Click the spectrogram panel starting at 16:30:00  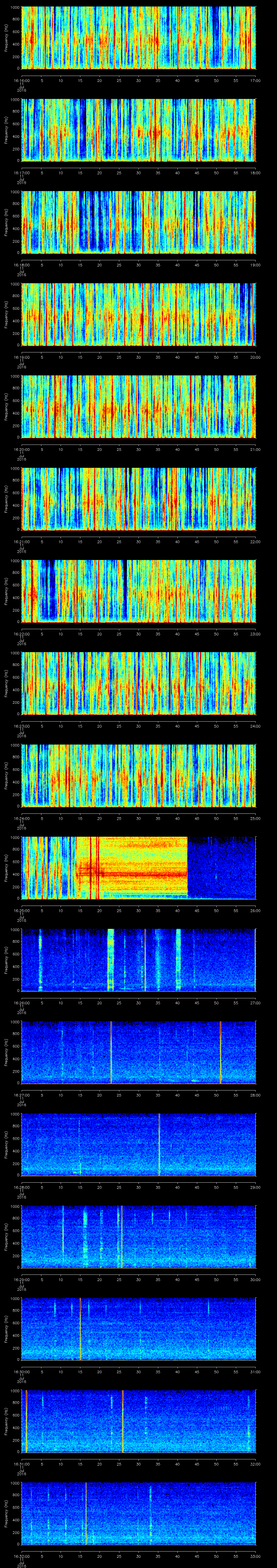(x=139, y=1329)
